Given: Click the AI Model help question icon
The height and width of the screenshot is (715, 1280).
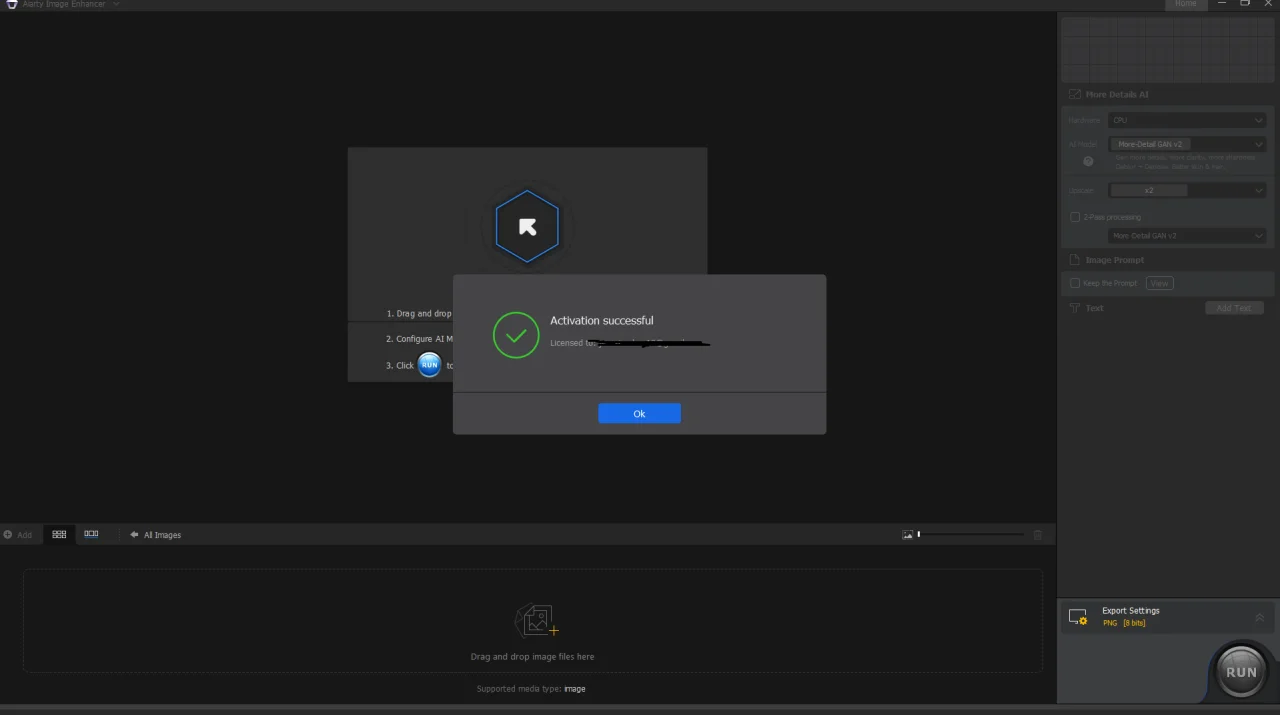Looking at the screenshot, I should click(x=1088, y=161).
